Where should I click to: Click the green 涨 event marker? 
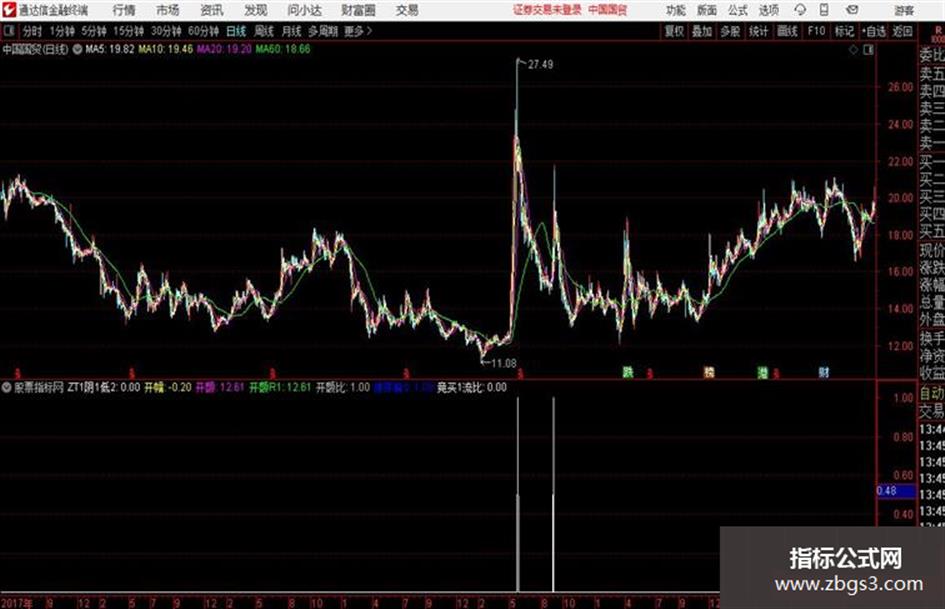click(x=763, y=372)
